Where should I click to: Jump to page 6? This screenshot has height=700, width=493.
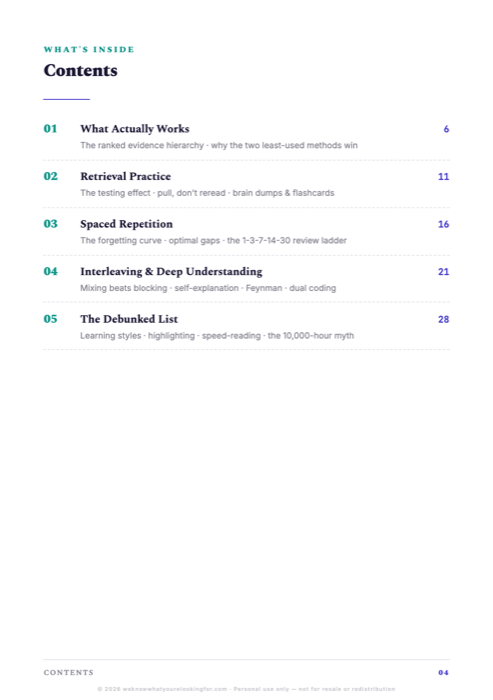pyautogui.click(x=446, y=129)
